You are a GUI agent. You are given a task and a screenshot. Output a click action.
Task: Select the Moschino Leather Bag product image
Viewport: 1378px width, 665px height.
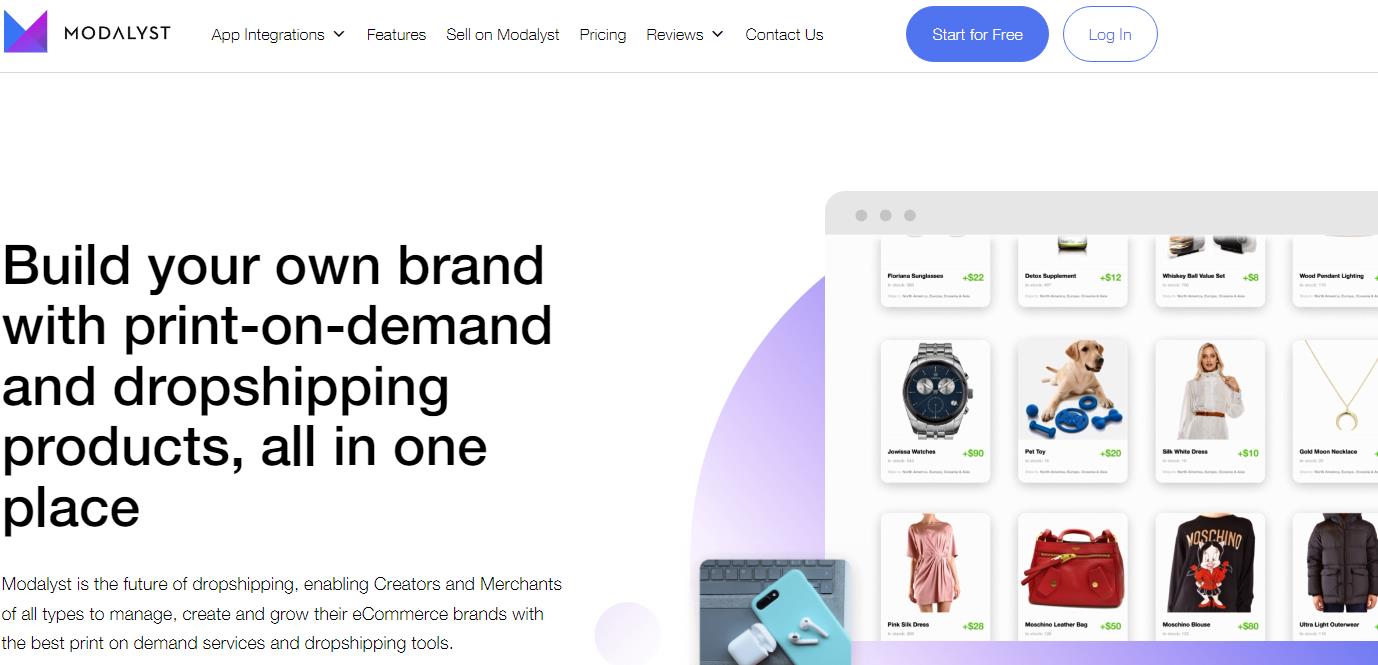[1073, 564]
